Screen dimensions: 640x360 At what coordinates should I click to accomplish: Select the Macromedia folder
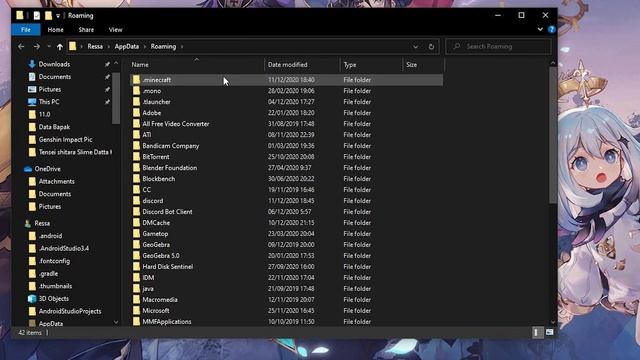pyautogui.click(x=286, y=300)
